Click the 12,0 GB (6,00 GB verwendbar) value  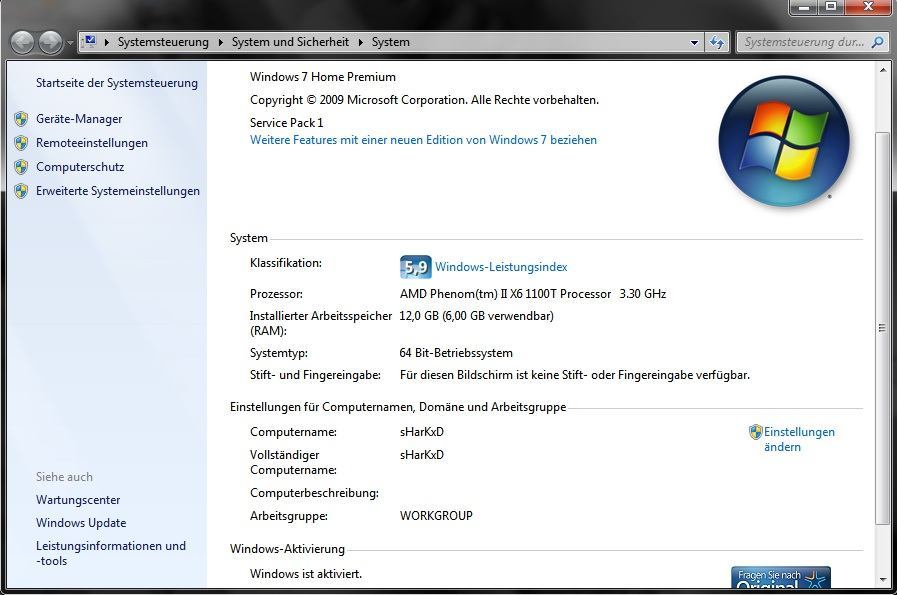pyautogui.click(x=476, y=316)
